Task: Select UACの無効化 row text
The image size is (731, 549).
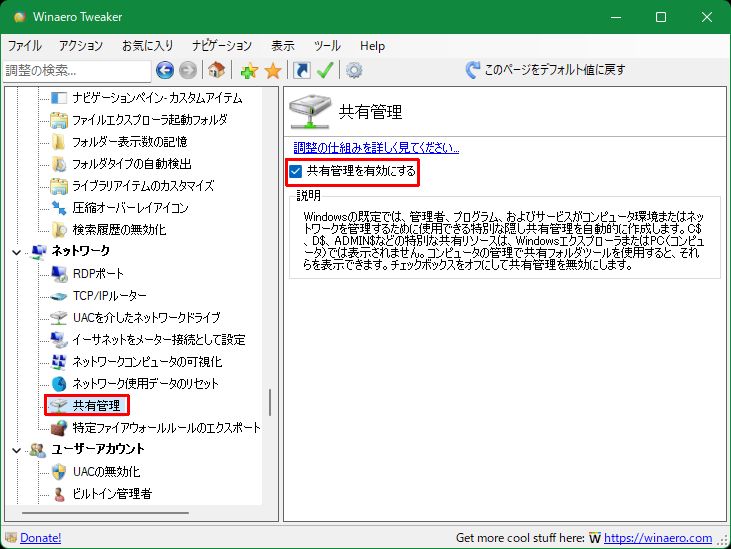Action: pos(106,472)
